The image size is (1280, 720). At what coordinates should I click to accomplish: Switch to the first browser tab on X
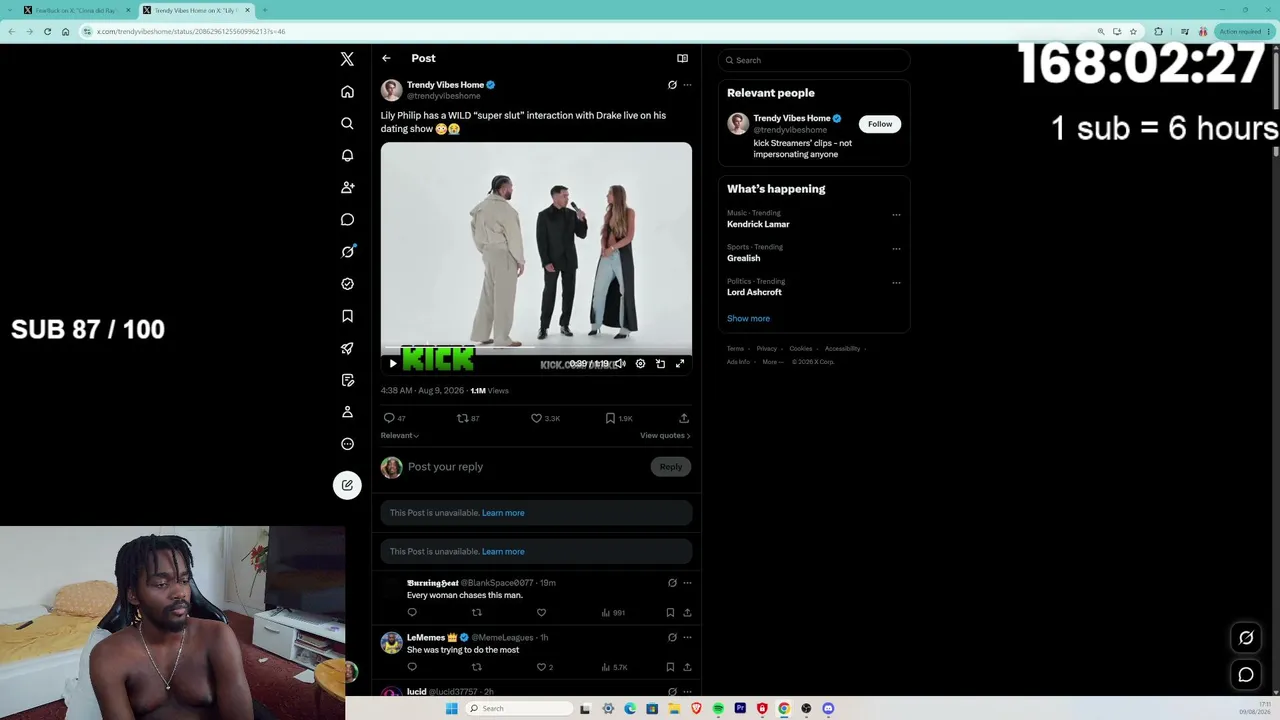coord(78,10)
